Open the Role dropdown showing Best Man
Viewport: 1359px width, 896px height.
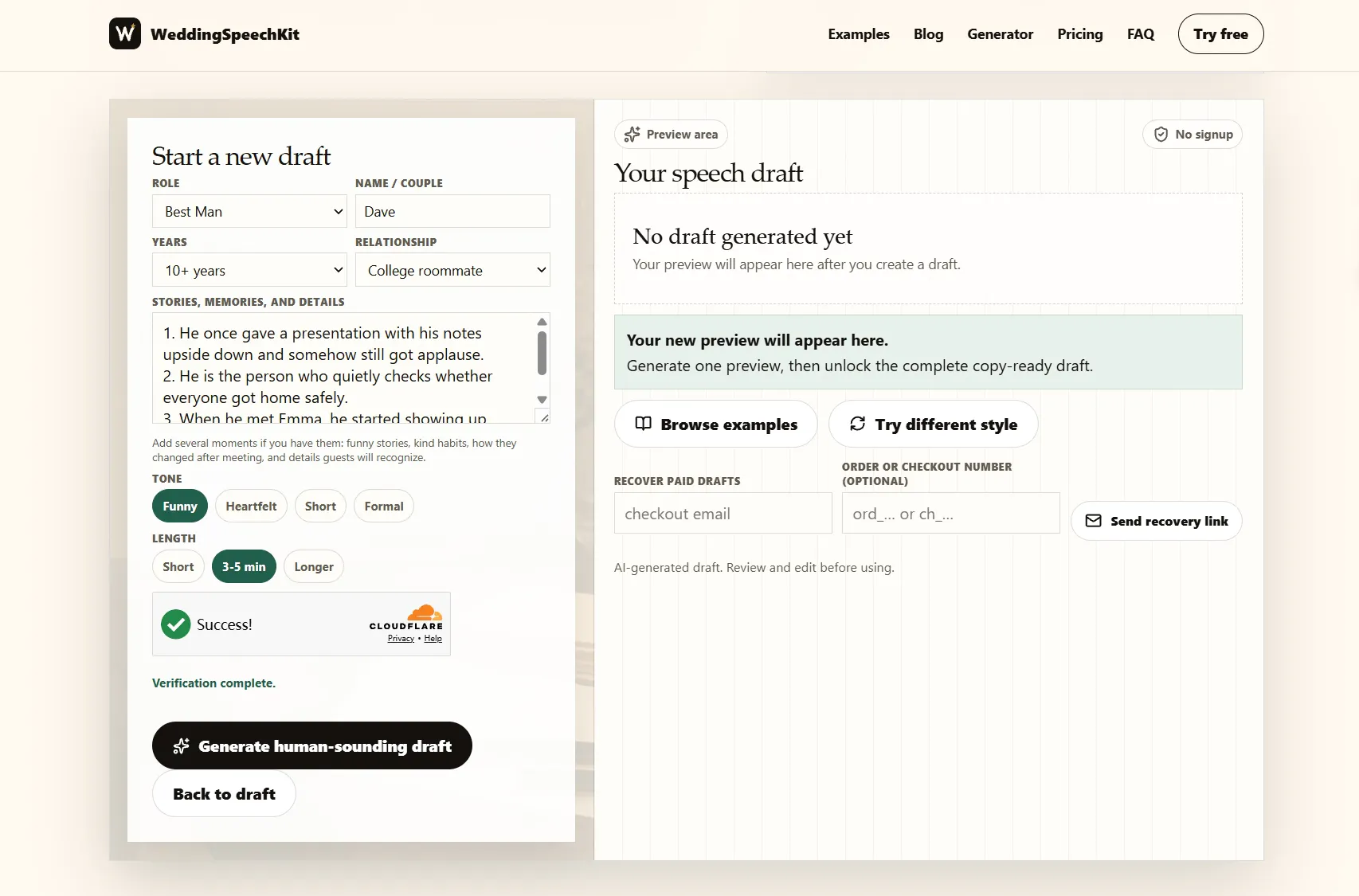point(249,211)
